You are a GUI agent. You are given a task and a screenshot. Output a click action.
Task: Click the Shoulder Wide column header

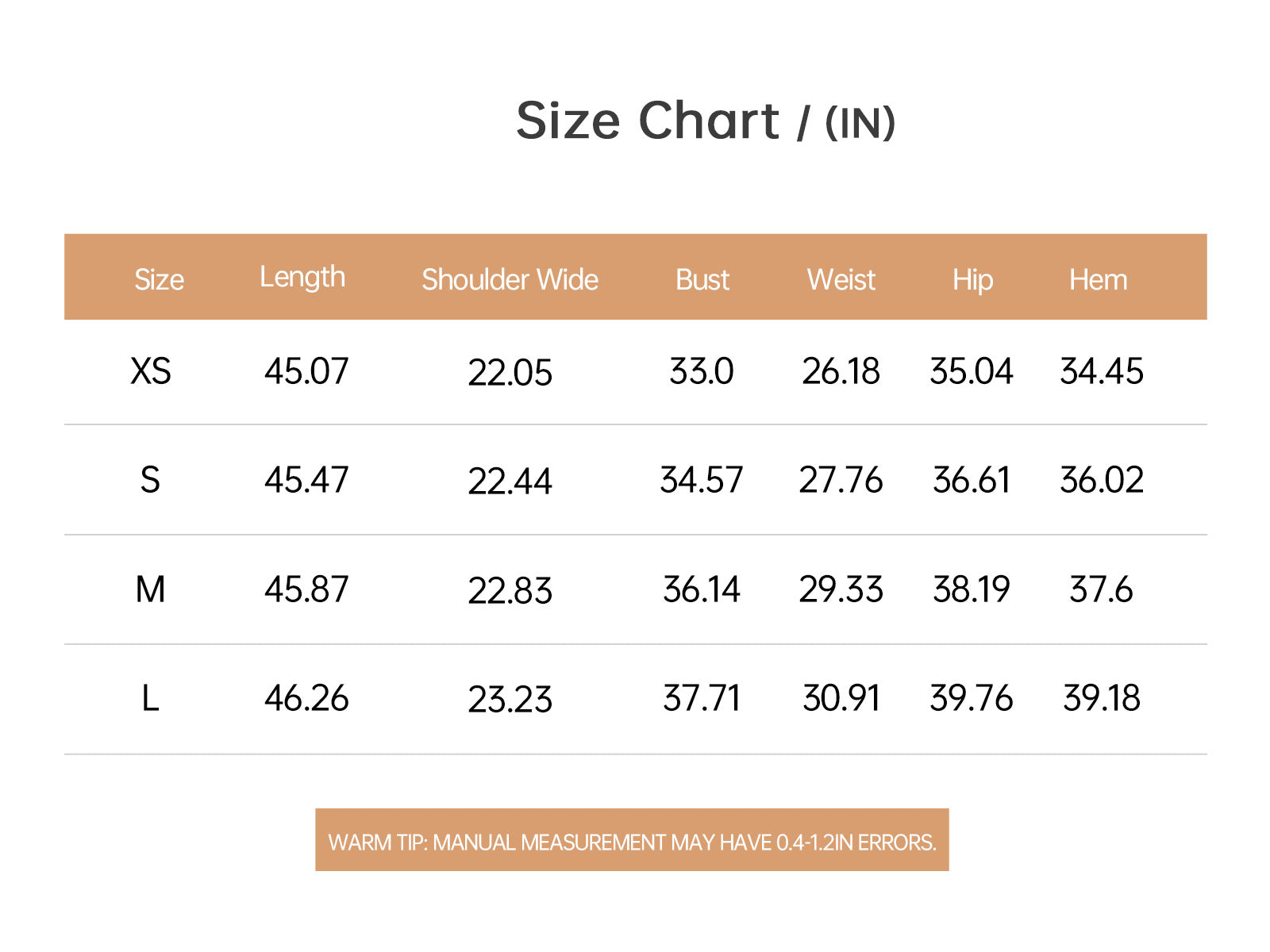[510, 279]
